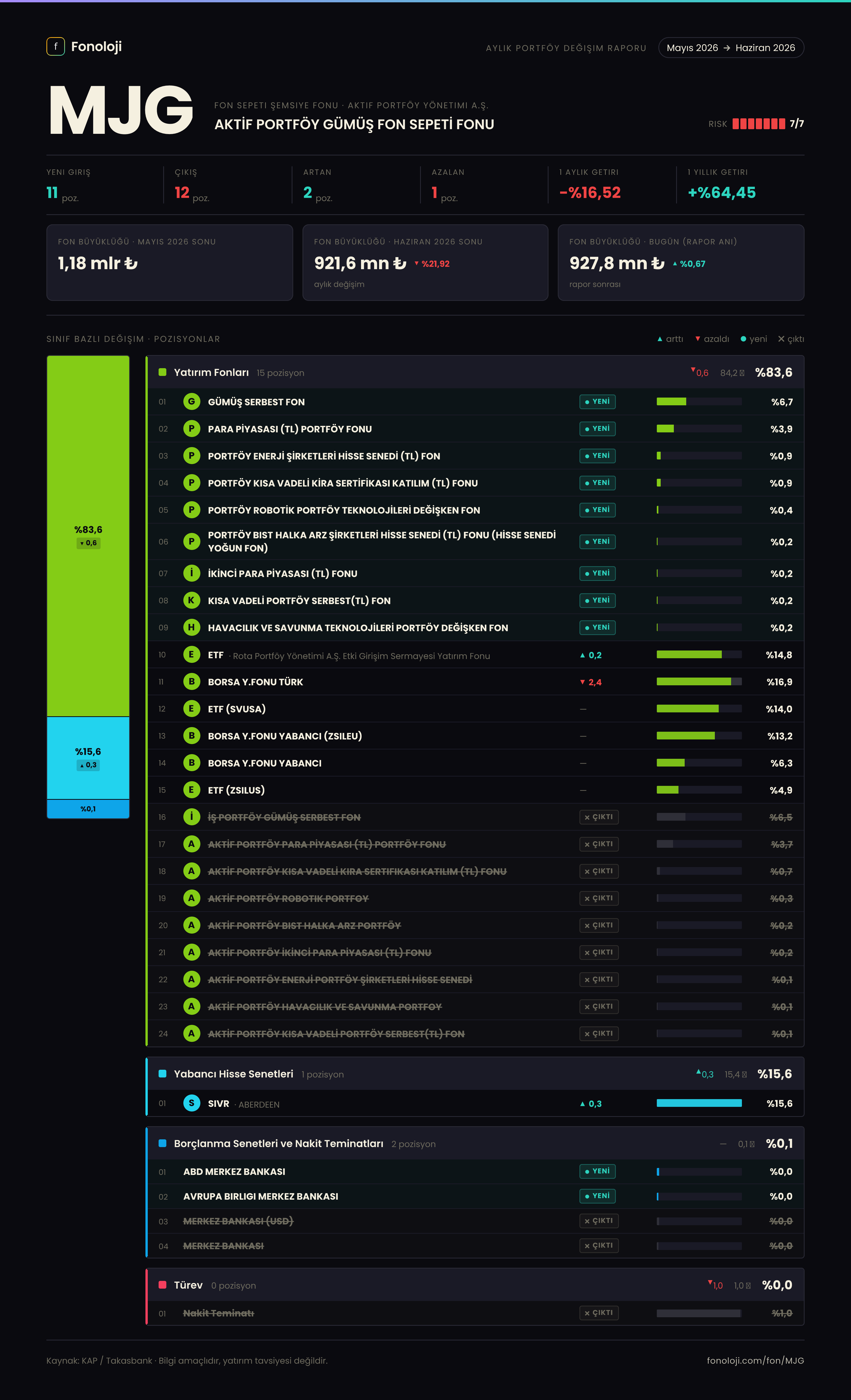Click the blue square of Borçlanma Senetleri ve Nakit Teminatları

[x=162, y=1143]
